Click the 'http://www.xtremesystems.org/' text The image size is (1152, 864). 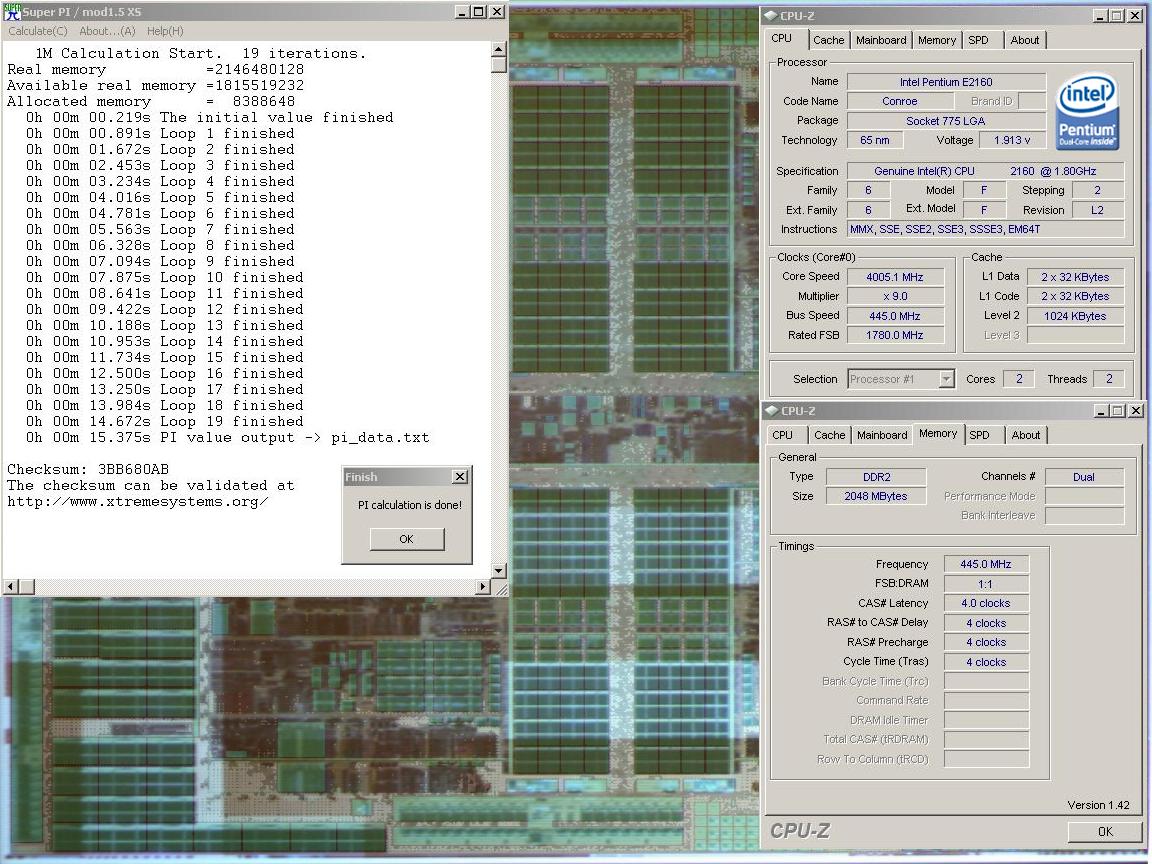138,502
